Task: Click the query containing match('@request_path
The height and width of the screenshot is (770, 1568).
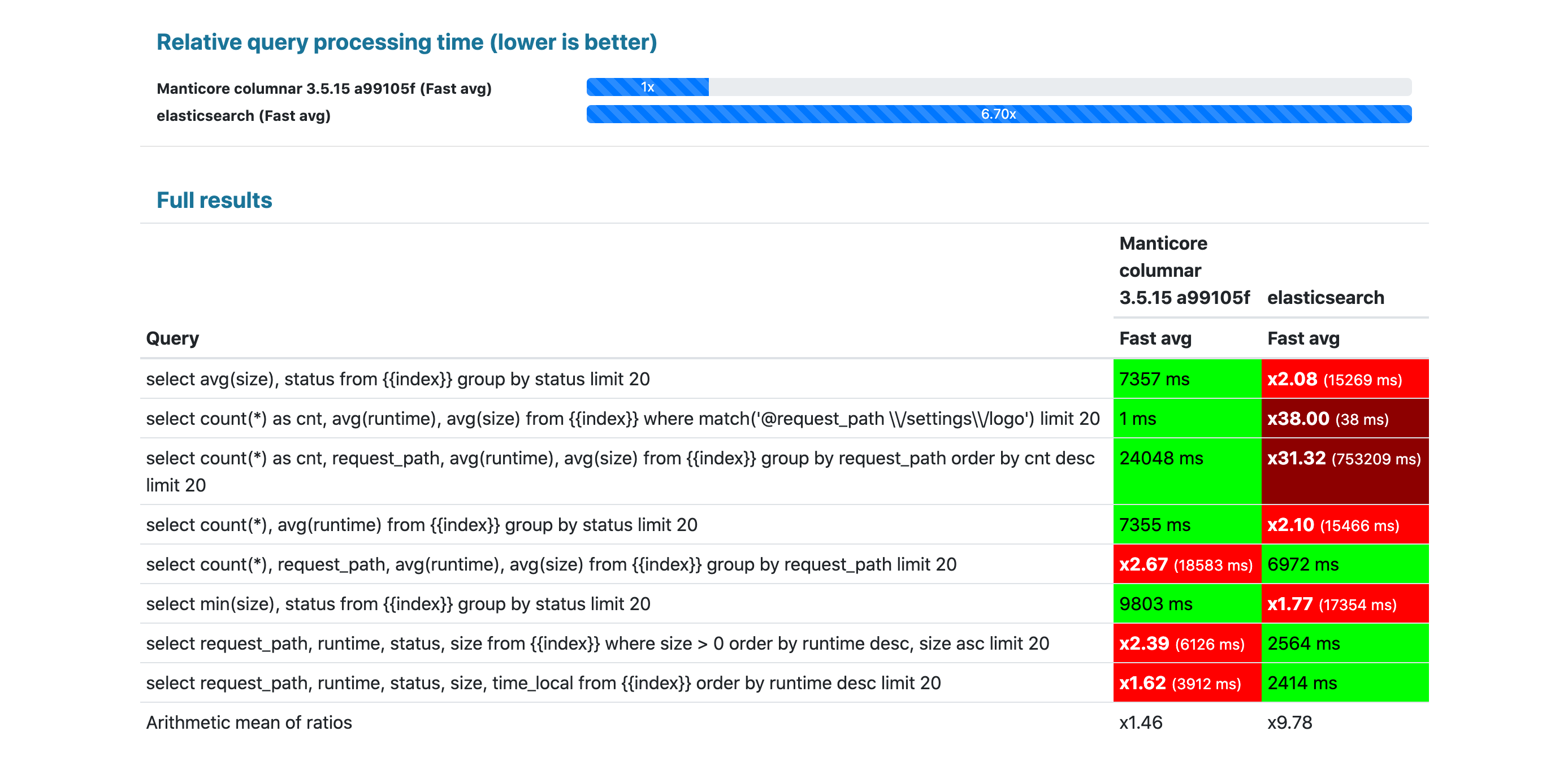Action: 622,419
